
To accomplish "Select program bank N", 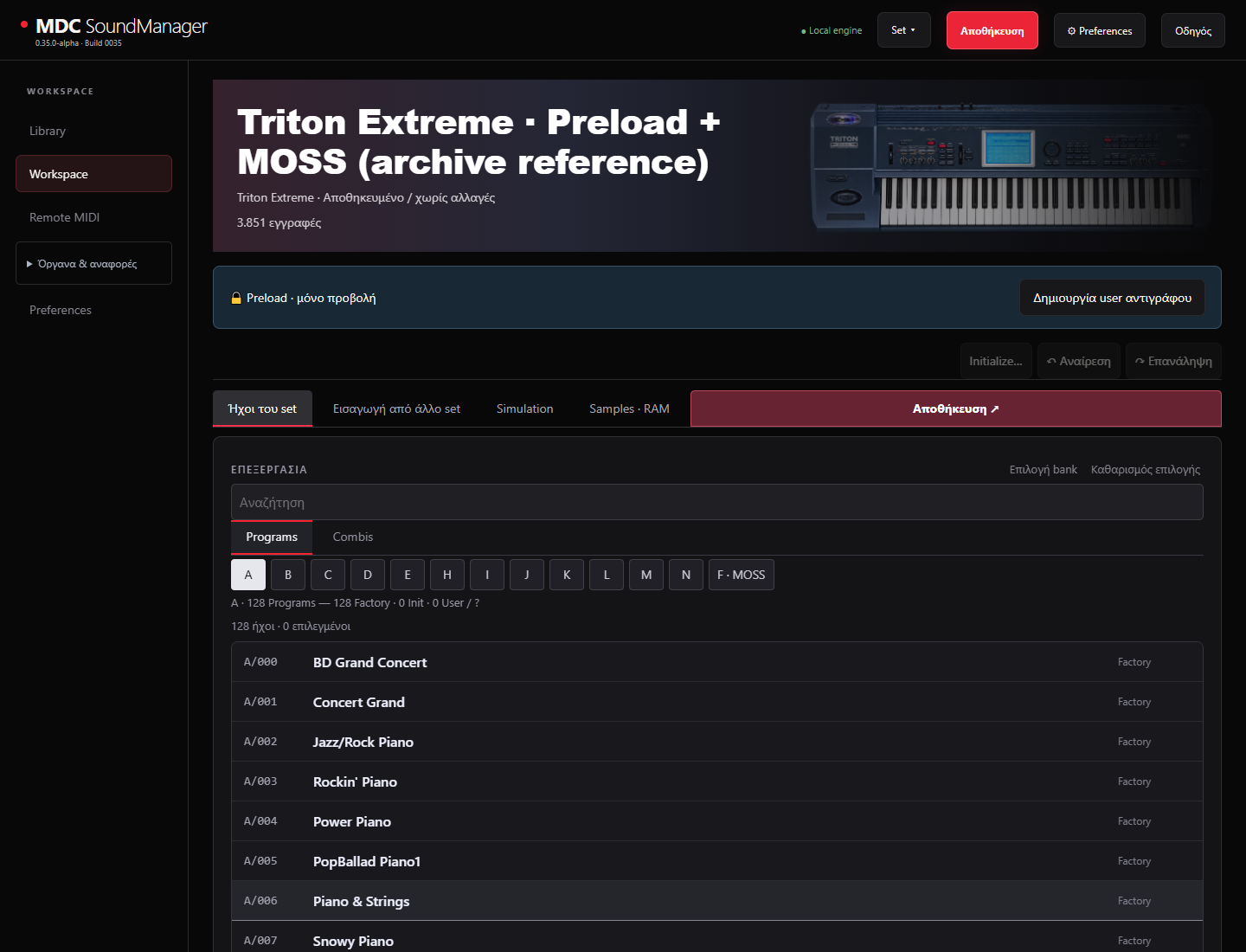I will click(686, 575).
